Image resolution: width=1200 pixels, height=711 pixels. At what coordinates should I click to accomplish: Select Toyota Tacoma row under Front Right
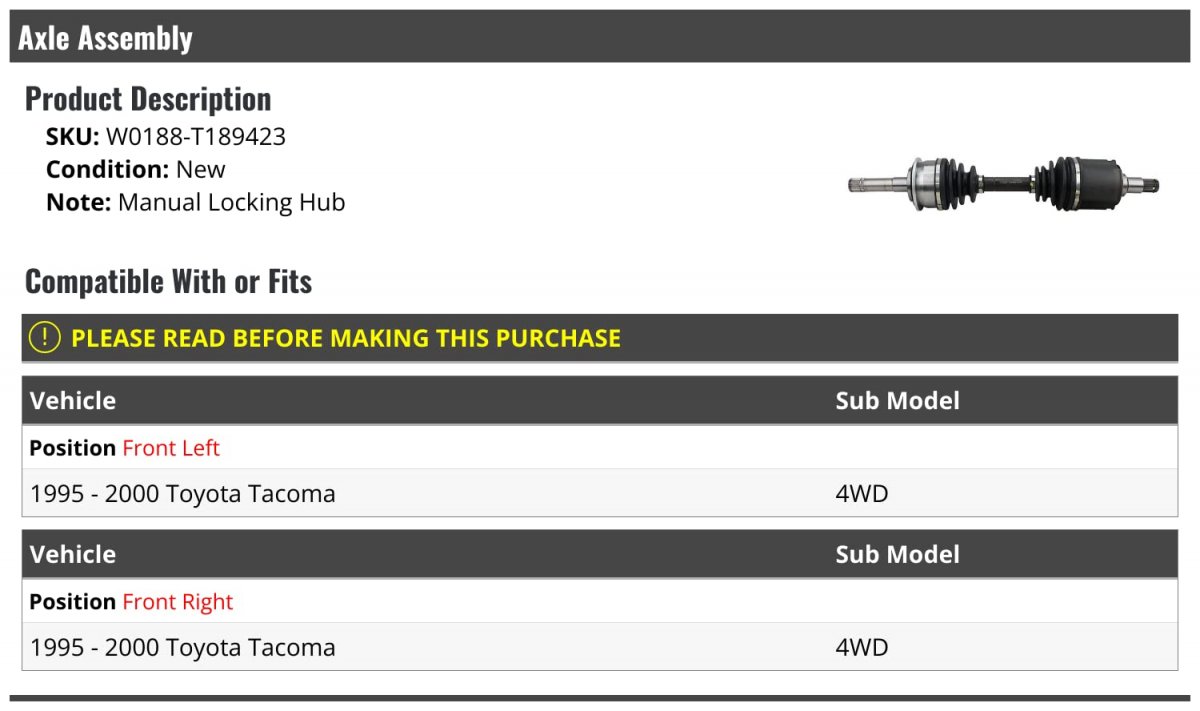[x=183, y=647]
